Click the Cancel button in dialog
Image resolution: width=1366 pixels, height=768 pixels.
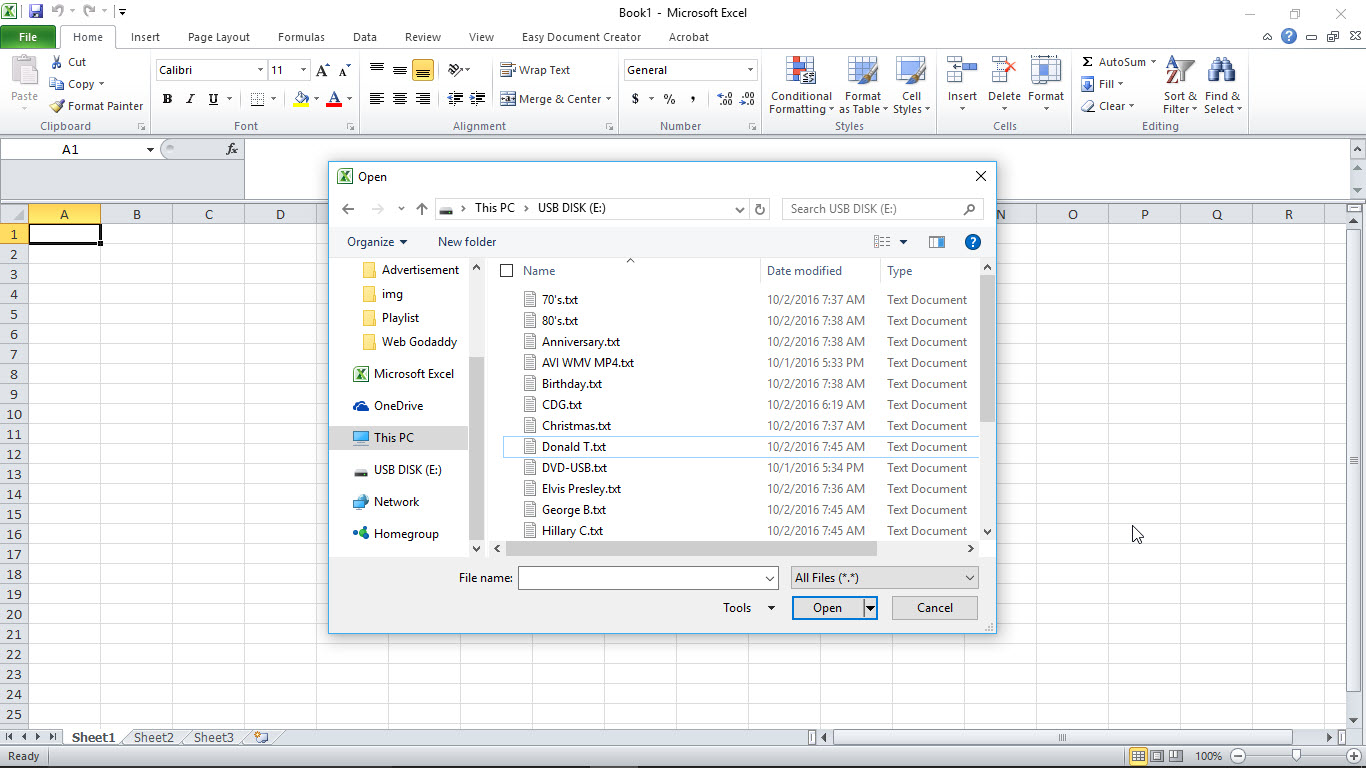[x=935, y=608]
